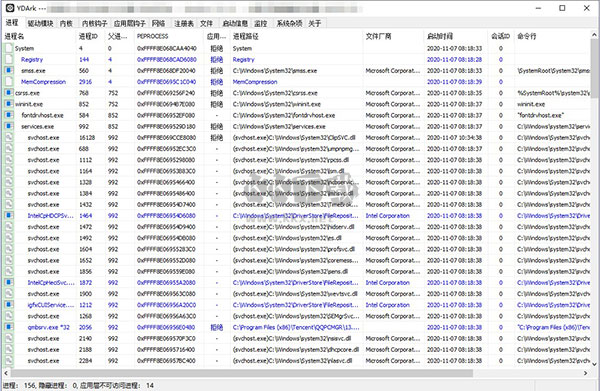
Task: Select the services.exe tree node
Action: 37,127
